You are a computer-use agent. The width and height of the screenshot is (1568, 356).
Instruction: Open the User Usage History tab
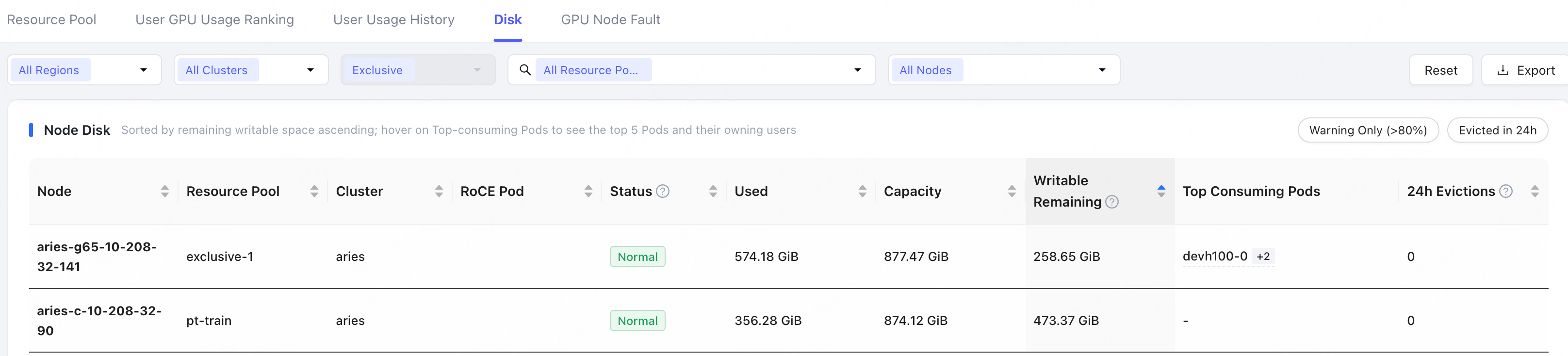click(394, 19)
